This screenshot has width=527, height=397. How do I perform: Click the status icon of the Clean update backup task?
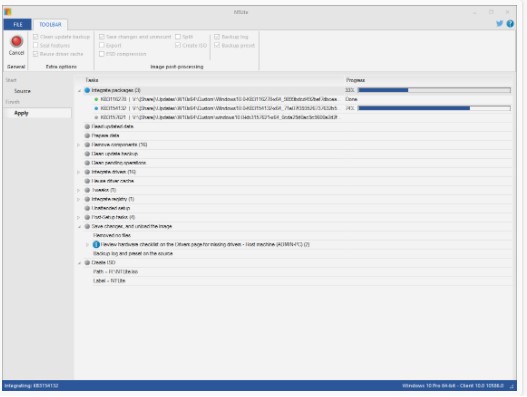point(87,154)
